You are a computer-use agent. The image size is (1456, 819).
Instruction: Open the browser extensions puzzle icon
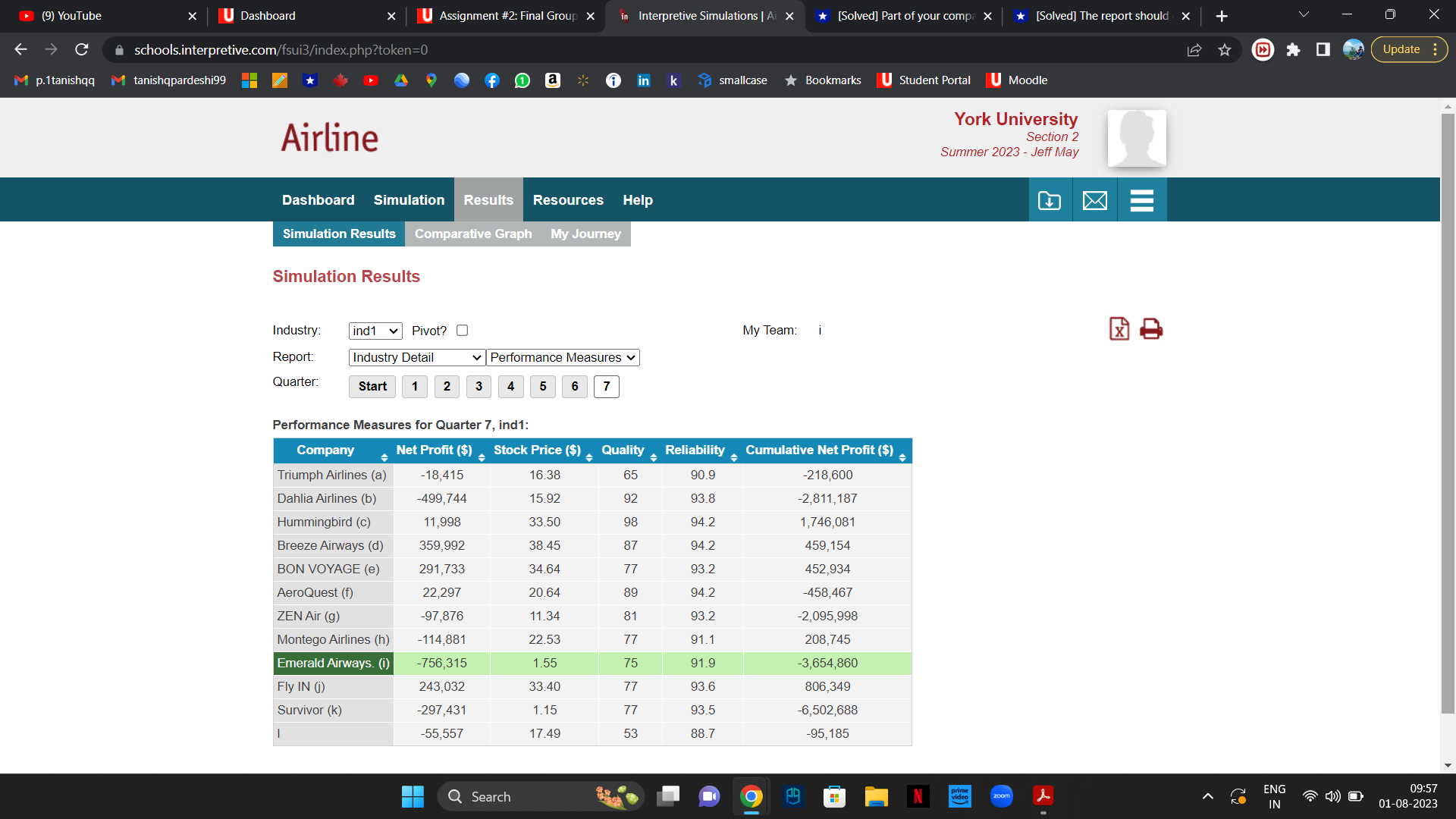pyautogui.click(x=1293, y=50)
